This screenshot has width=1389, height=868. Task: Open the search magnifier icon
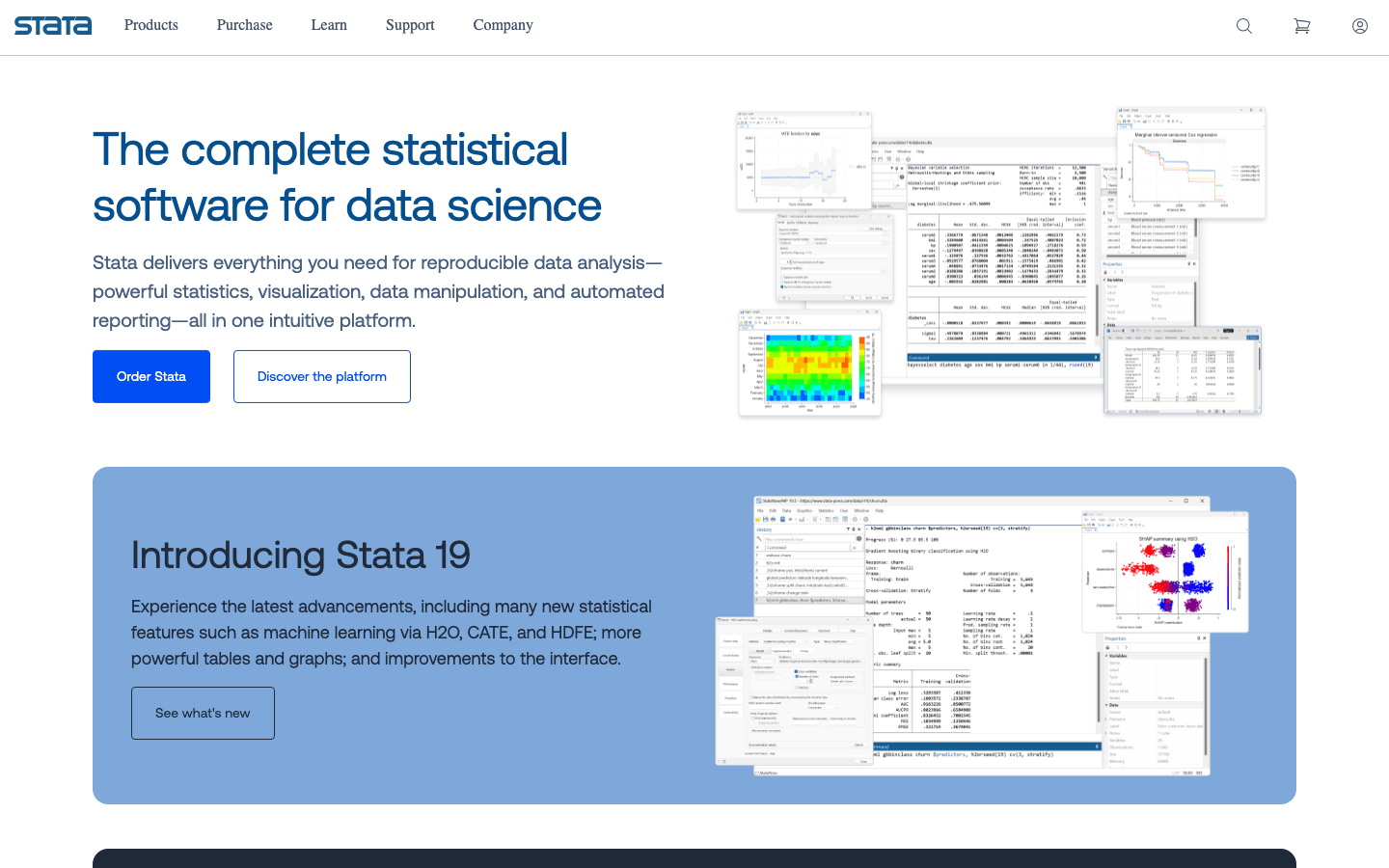(1244, 26)
